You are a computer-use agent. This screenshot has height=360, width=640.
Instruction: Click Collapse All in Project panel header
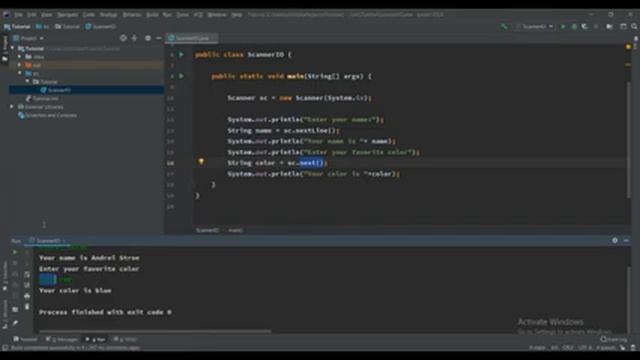tap(134, 38)
